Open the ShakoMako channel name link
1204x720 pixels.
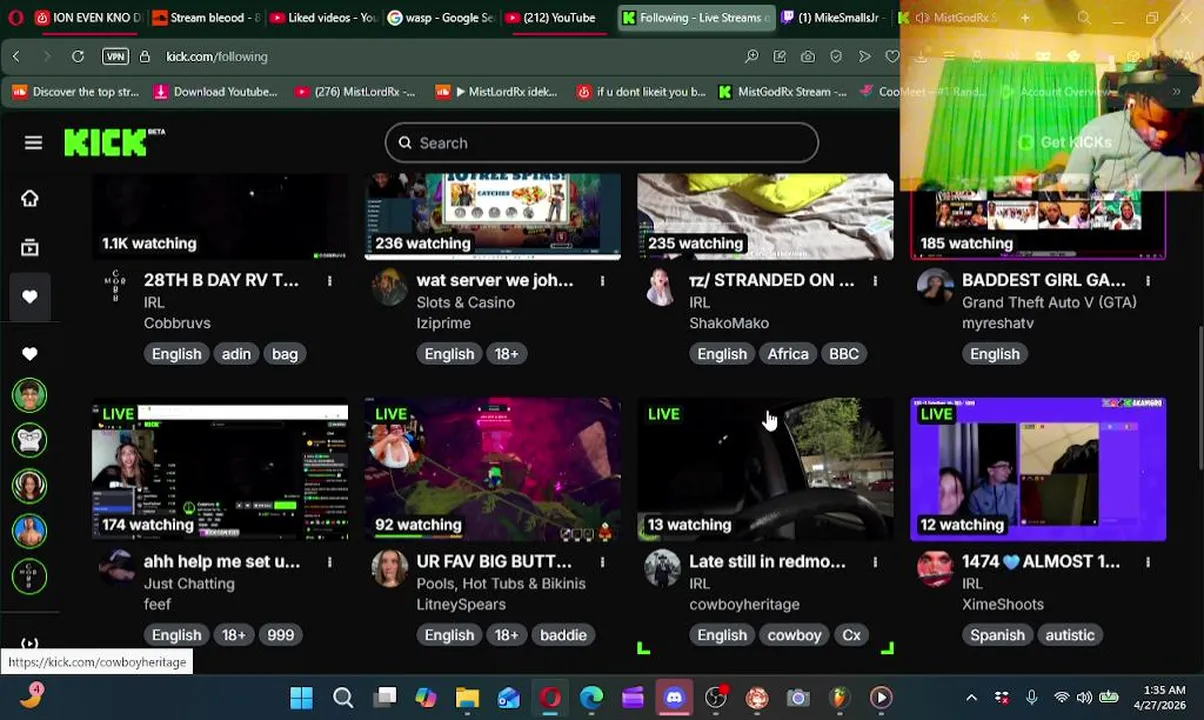(729, 323)
